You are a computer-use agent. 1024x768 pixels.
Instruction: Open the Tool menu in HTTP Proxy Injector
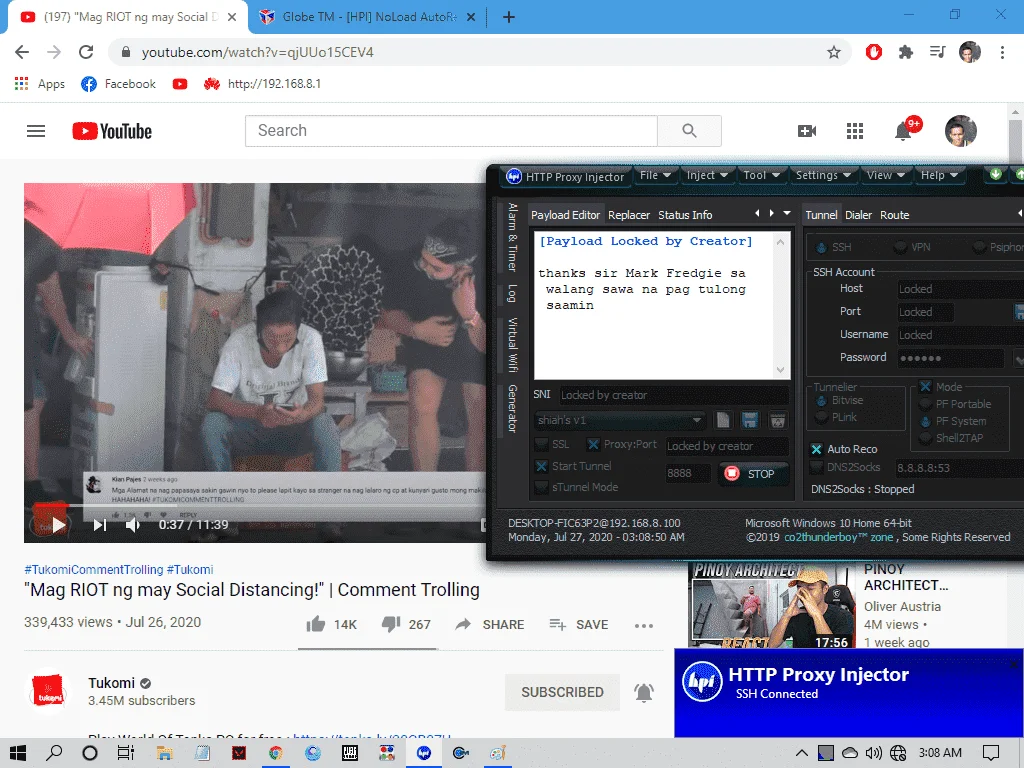761,175
